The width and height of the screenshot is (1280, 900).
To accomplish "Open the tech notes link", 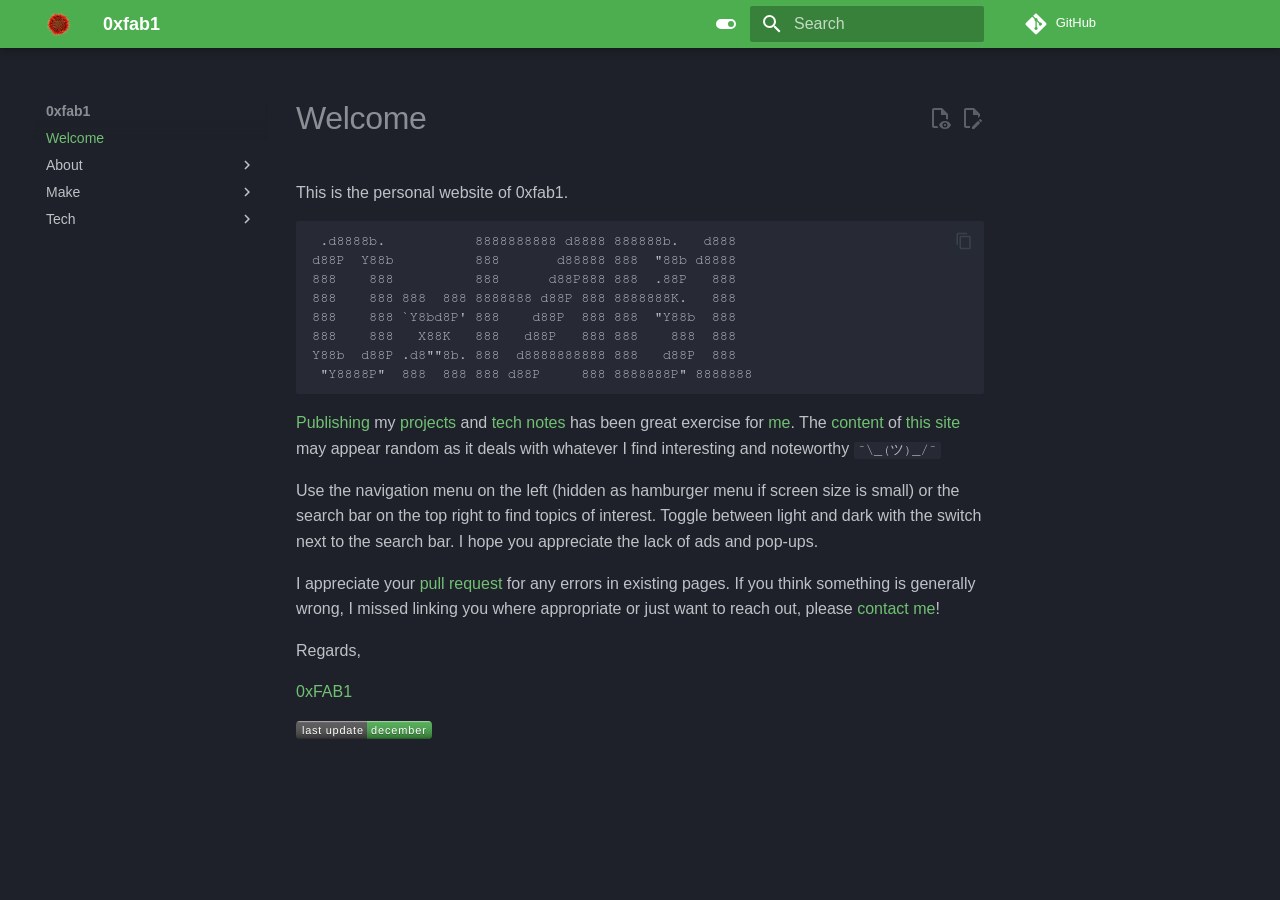I will [528, 423].
